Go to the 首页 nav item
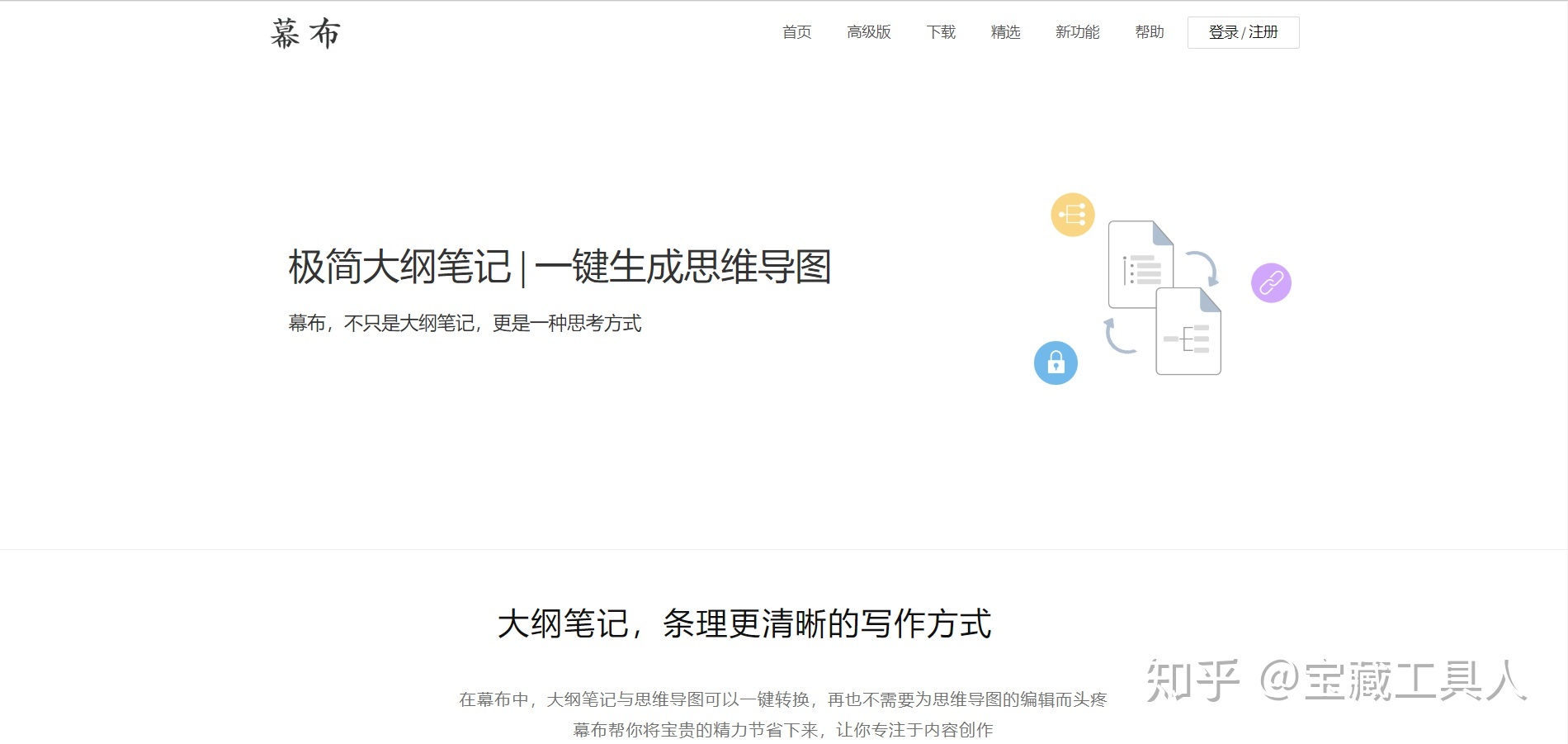1568x744 pixels. pos(796,32)
